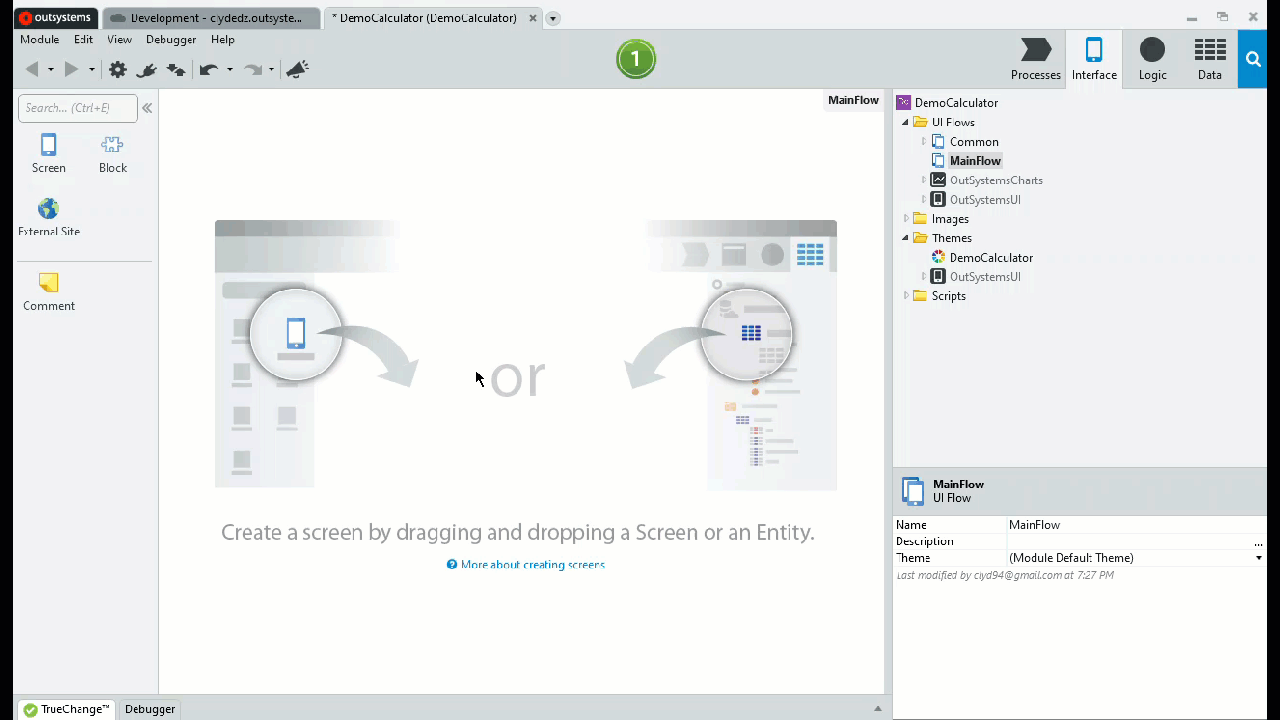
Task: Edit the Name property field
Action: coord(1136,525)
